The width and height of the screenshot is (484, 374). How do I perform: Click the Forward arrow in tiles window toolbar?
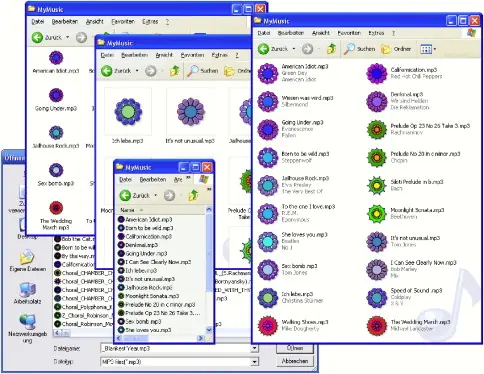click(x=307, y=49)
